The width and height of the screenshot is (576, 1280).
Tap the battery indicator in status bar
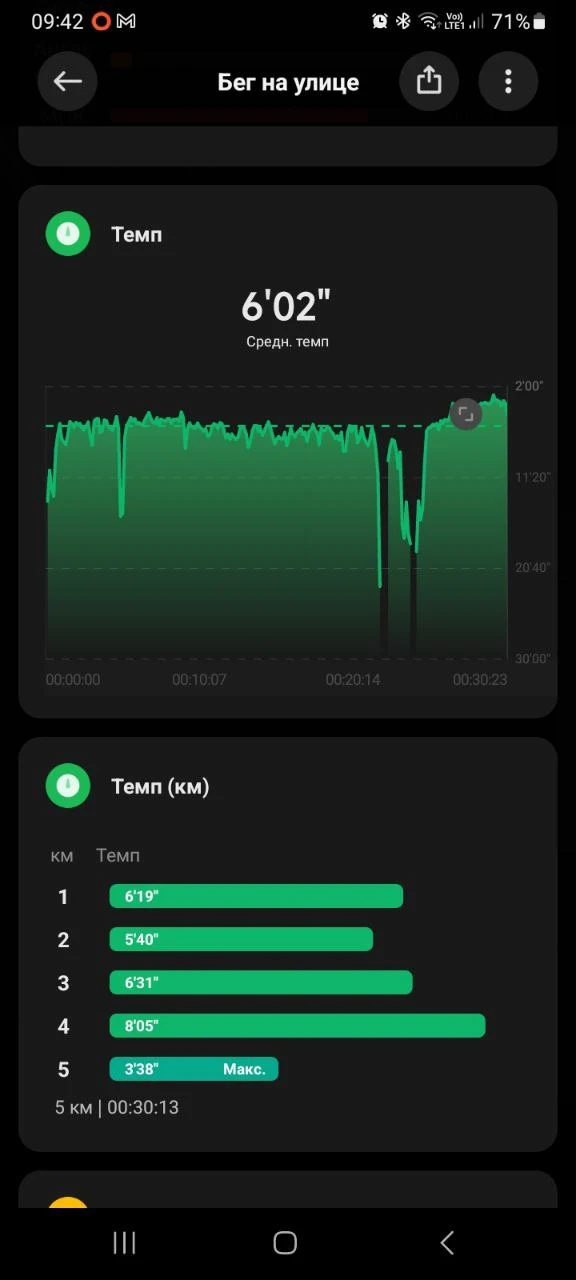540,21
